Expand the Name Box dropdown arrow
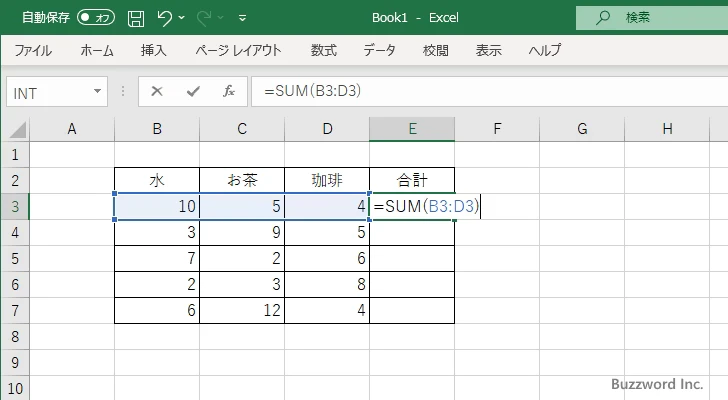The width and height of the screenshot is (728, 400). (x=97, y=92)
